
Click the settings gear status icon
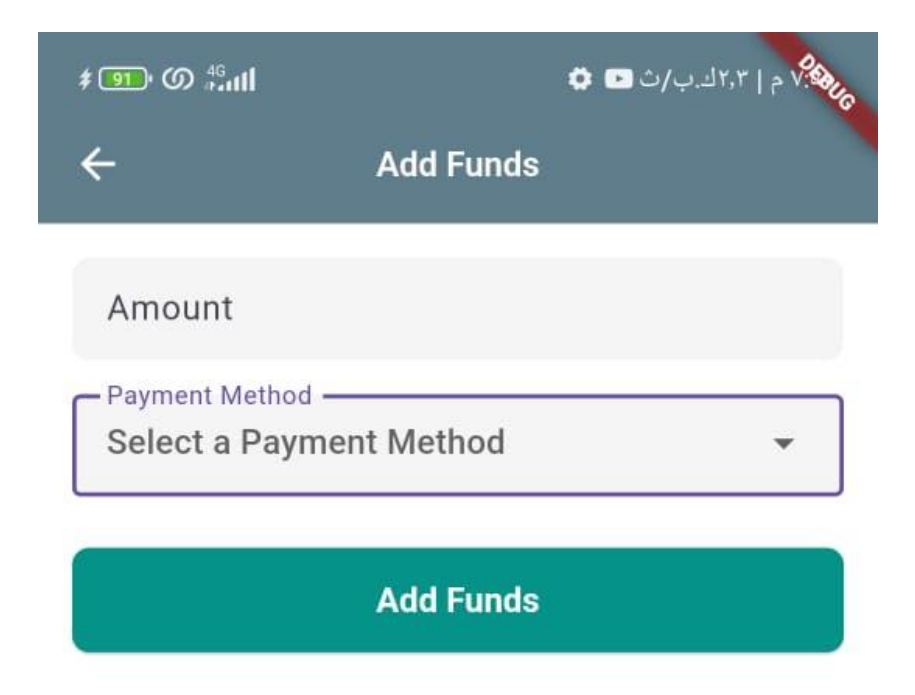tap(579, 78)
